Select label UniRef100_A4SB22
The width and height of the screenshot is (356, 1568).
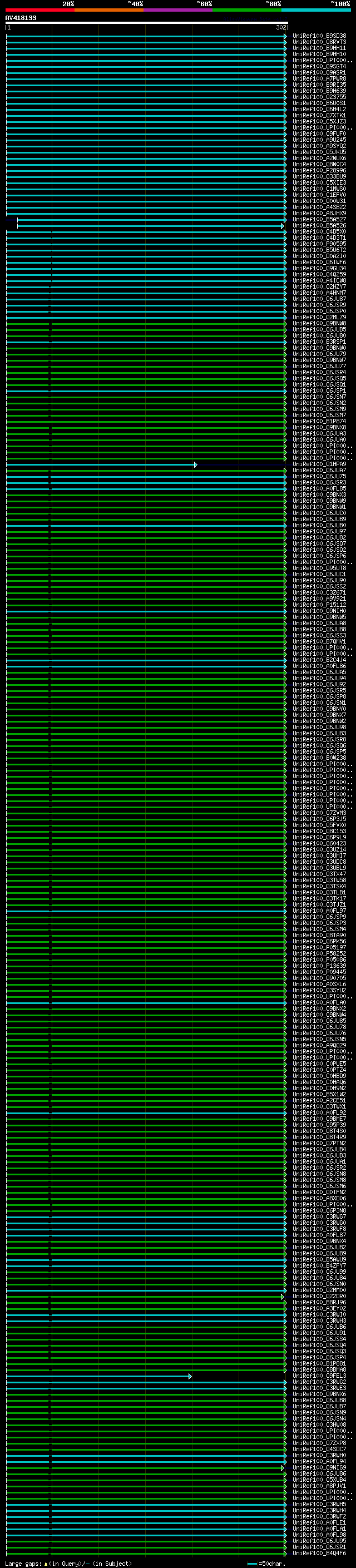coord(319,207)
